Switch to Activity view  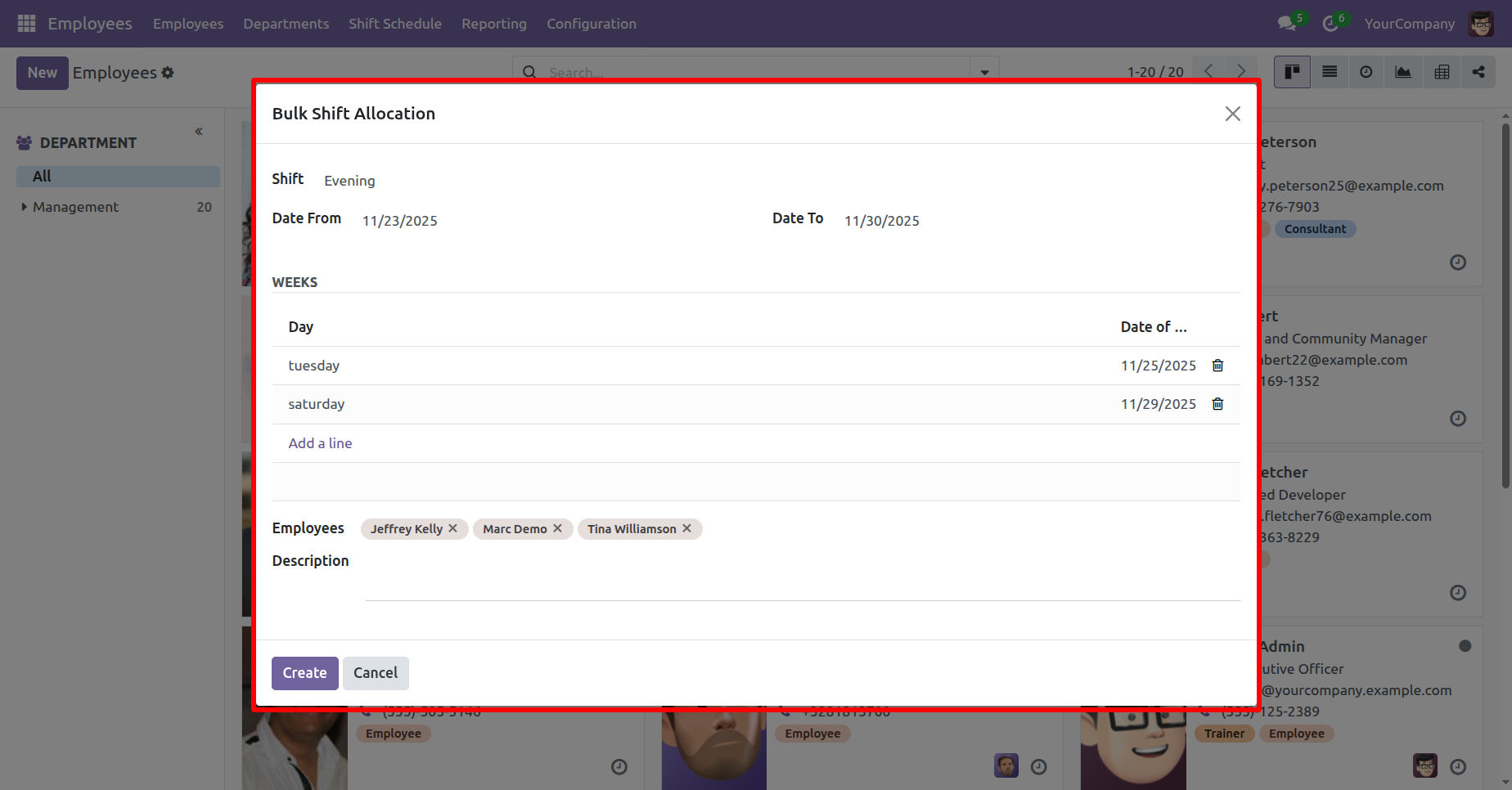pos(1366,72)
